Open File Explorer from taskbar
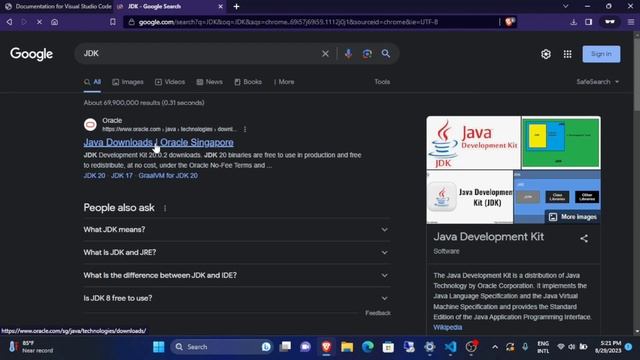 [347, 347]
